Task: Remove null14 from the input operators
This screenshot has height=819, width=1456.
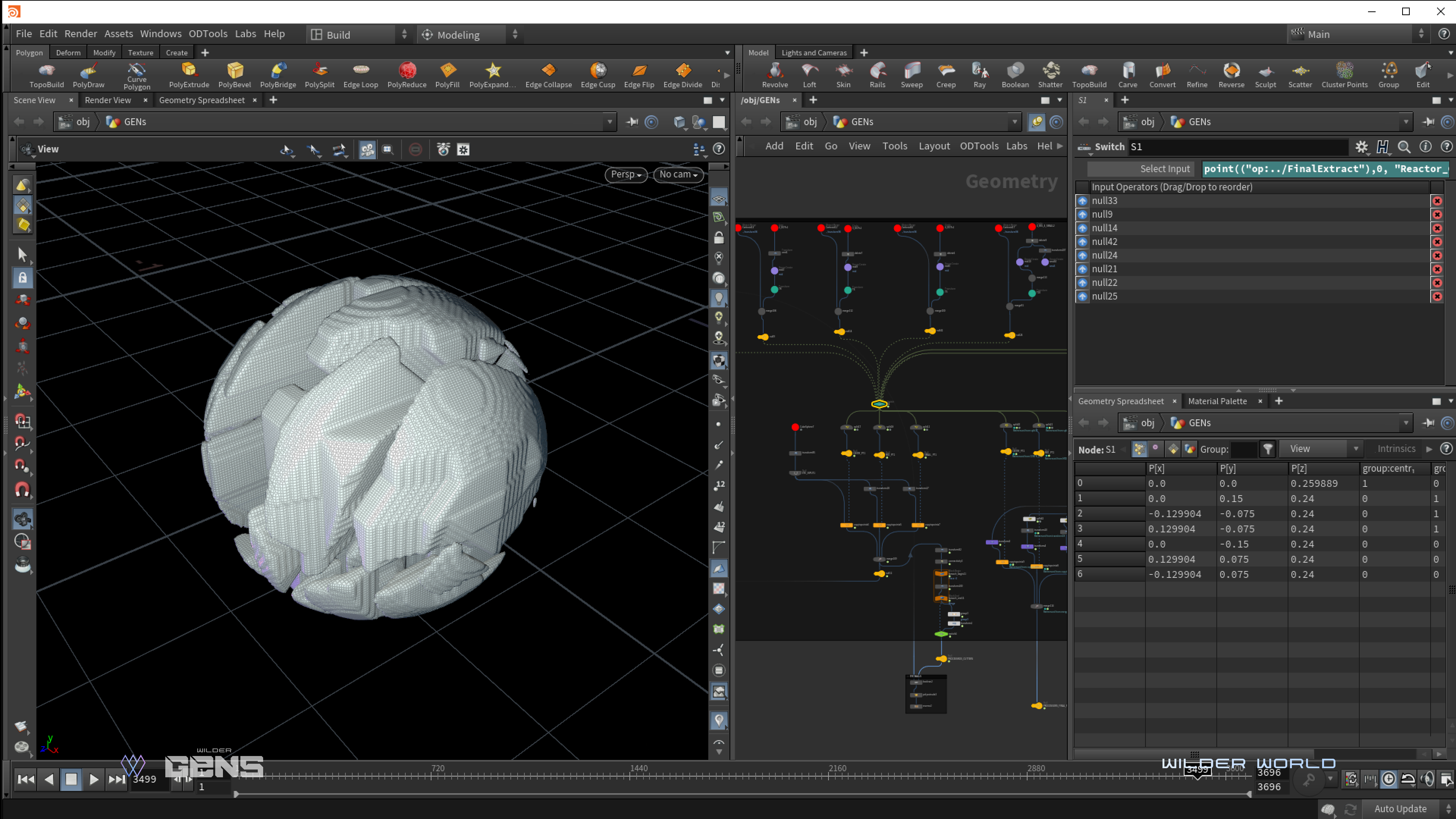Action: click(x=1437, y=228)
